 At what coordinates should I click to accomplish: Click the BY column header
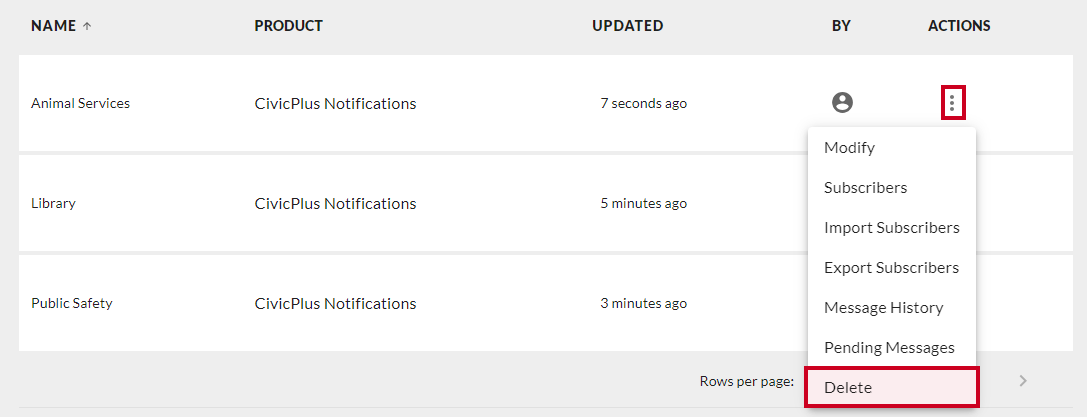(841, 26)
